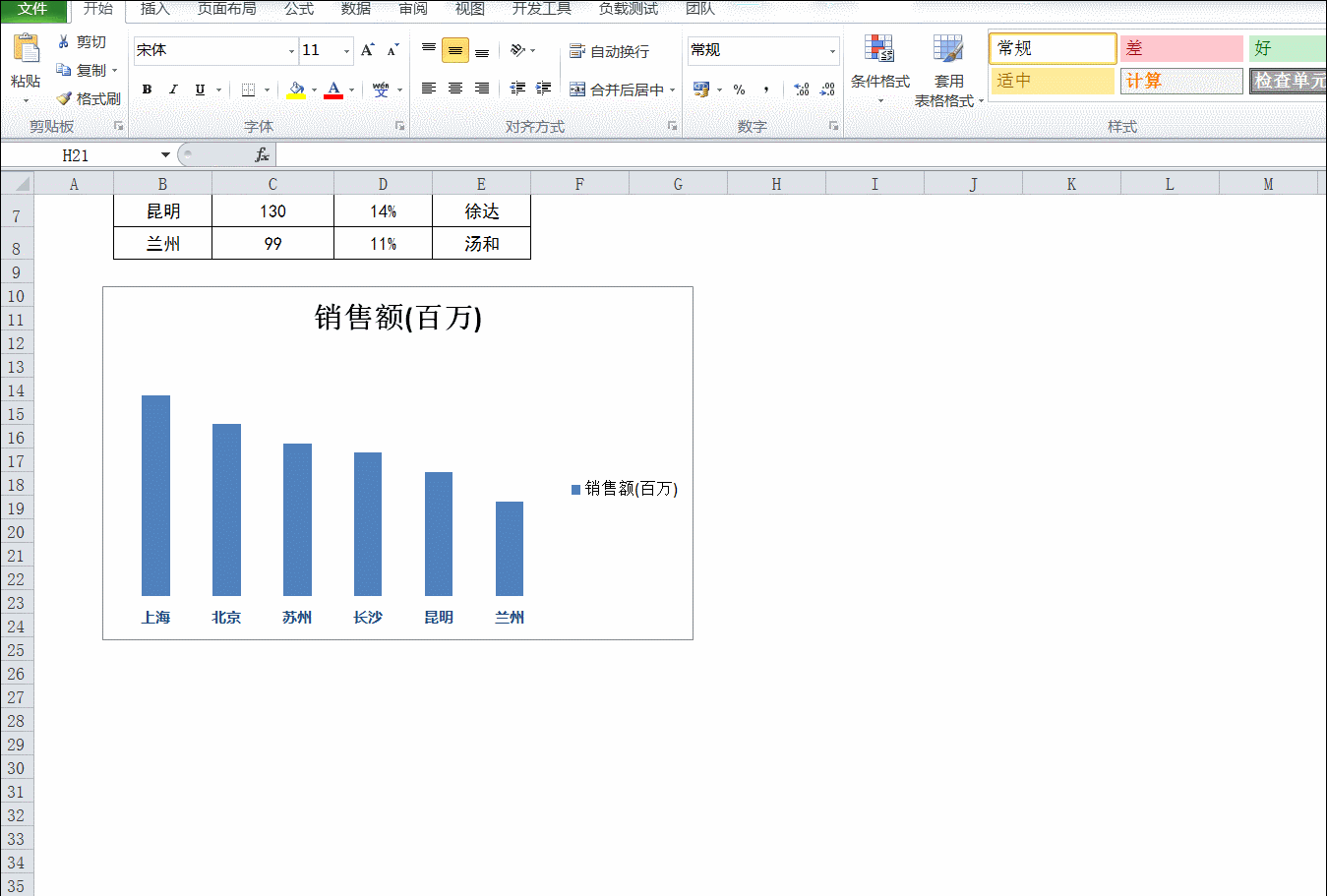Image resolution: width=1327 pixels, height=896 pixels.
Task: Expand the font color dropdown arrow
Action: (x=351, y=90)
